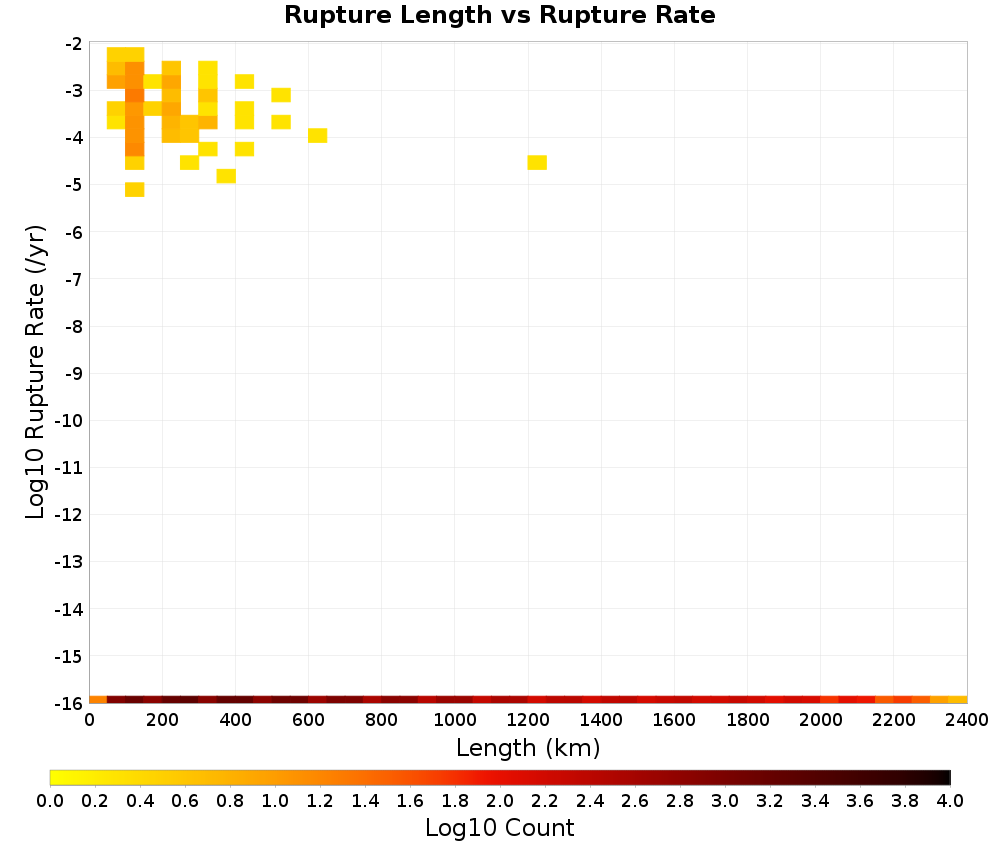Select the yellow cell between 600 and 650 km
The height and width of the screenshot is (850, 1000).
318,135
